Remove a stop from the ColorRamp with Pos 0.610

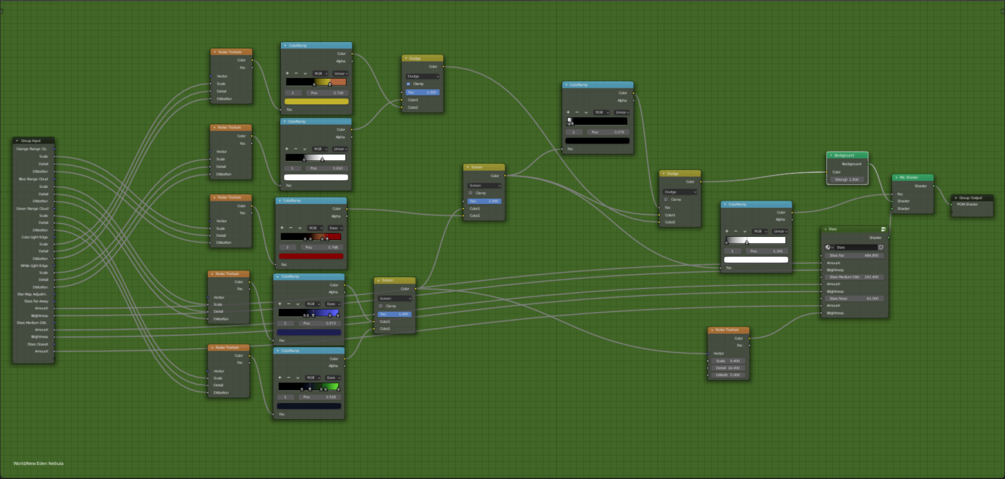pos(296,149)
